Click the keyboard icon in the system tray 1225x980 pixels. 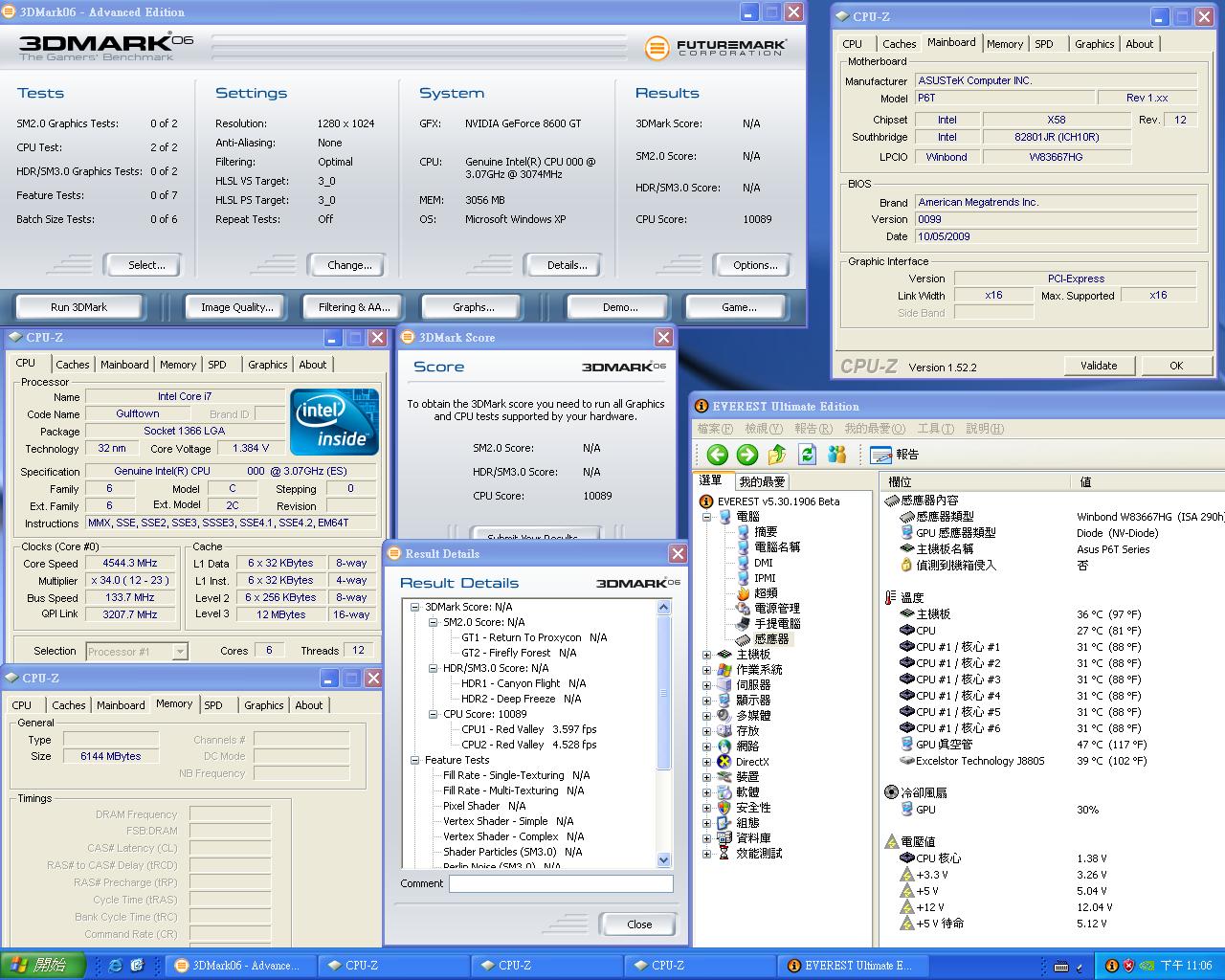coord(1061,966)
